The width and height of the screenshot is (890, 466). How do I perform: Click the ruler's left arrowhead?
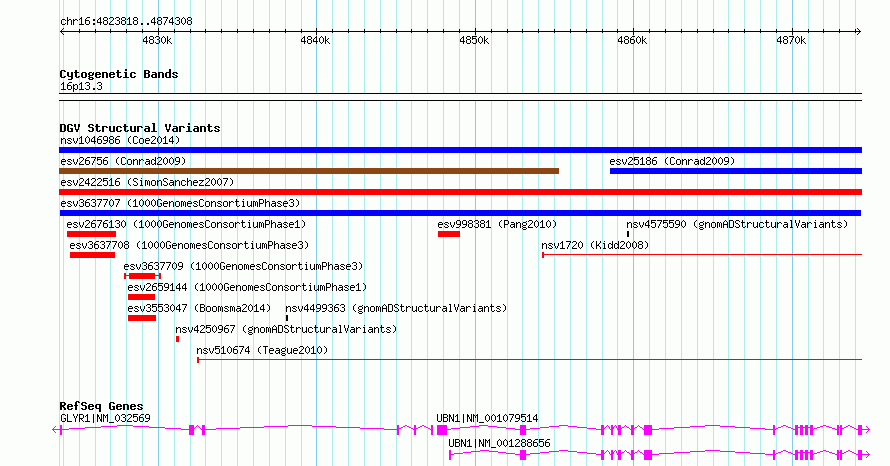(62, 32)
